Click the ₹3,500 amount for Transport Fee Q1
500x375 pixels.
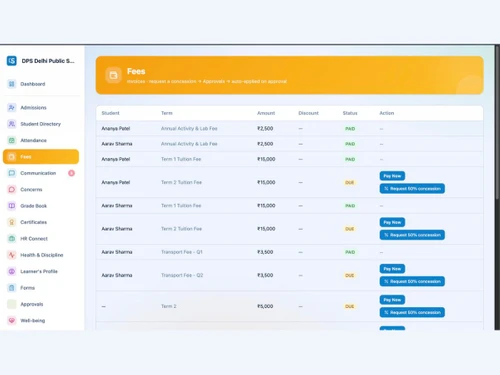[x=265, y=252]
